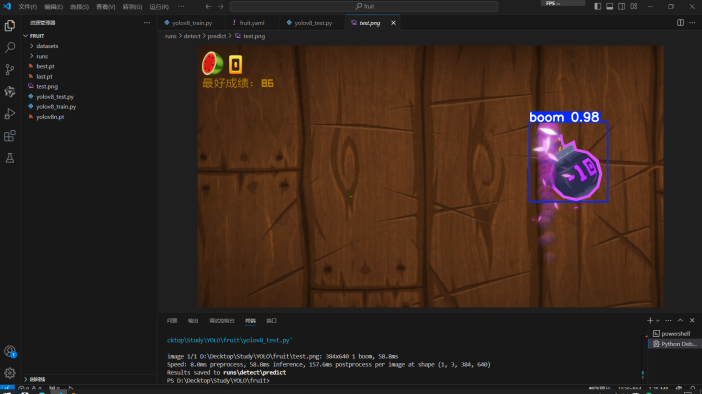702x394 pixels.
Task: Open the Source Control view
Action: tap(10, 69)
